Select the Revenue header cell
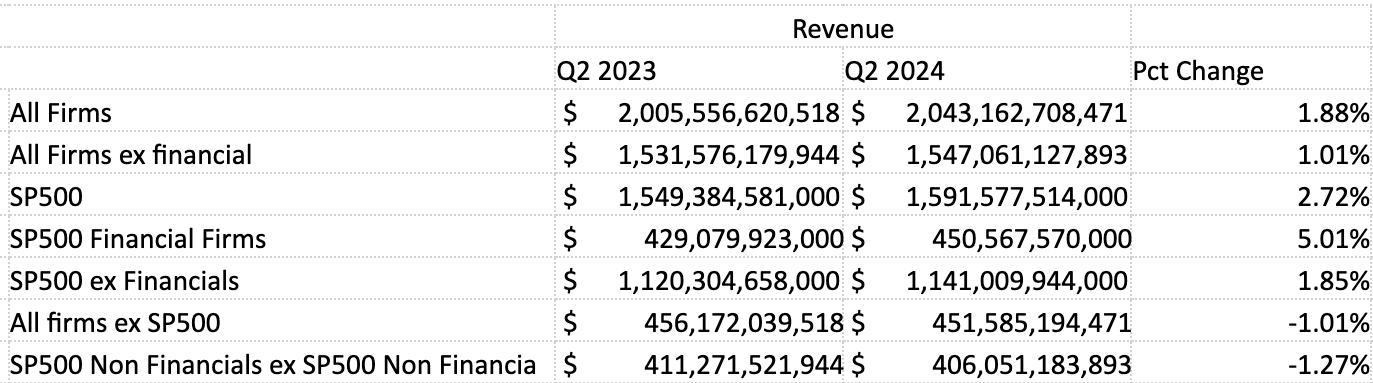1373x383 pixels. pos(842,29)
